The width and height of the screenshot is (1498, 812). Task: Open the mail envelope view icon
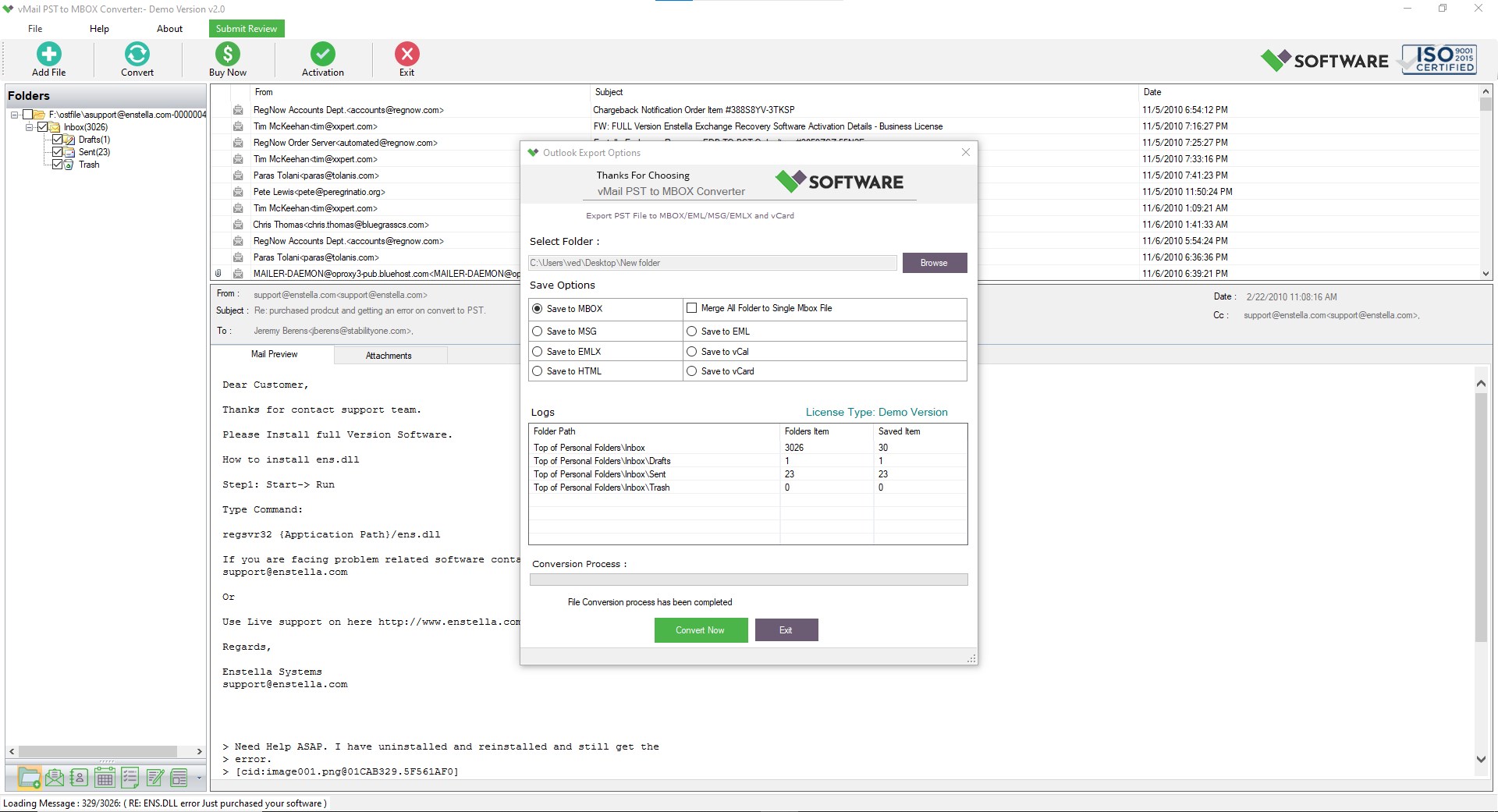click(55, 778)
